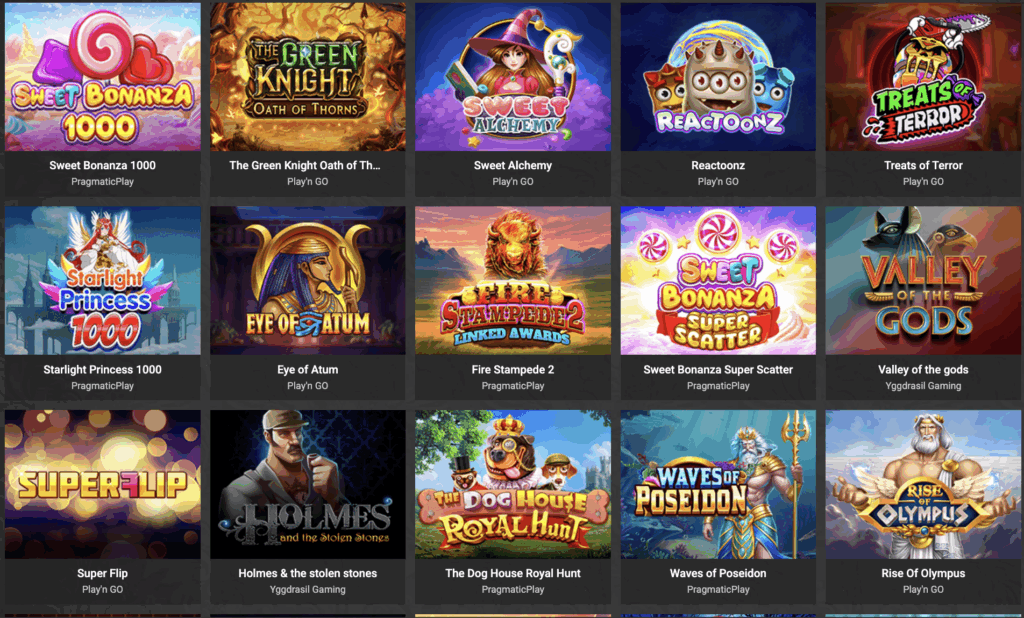Open The Green Knight Oath of Thorns thumbnail
This screenshot has width=1024, height=618.
tap(308, 76)
